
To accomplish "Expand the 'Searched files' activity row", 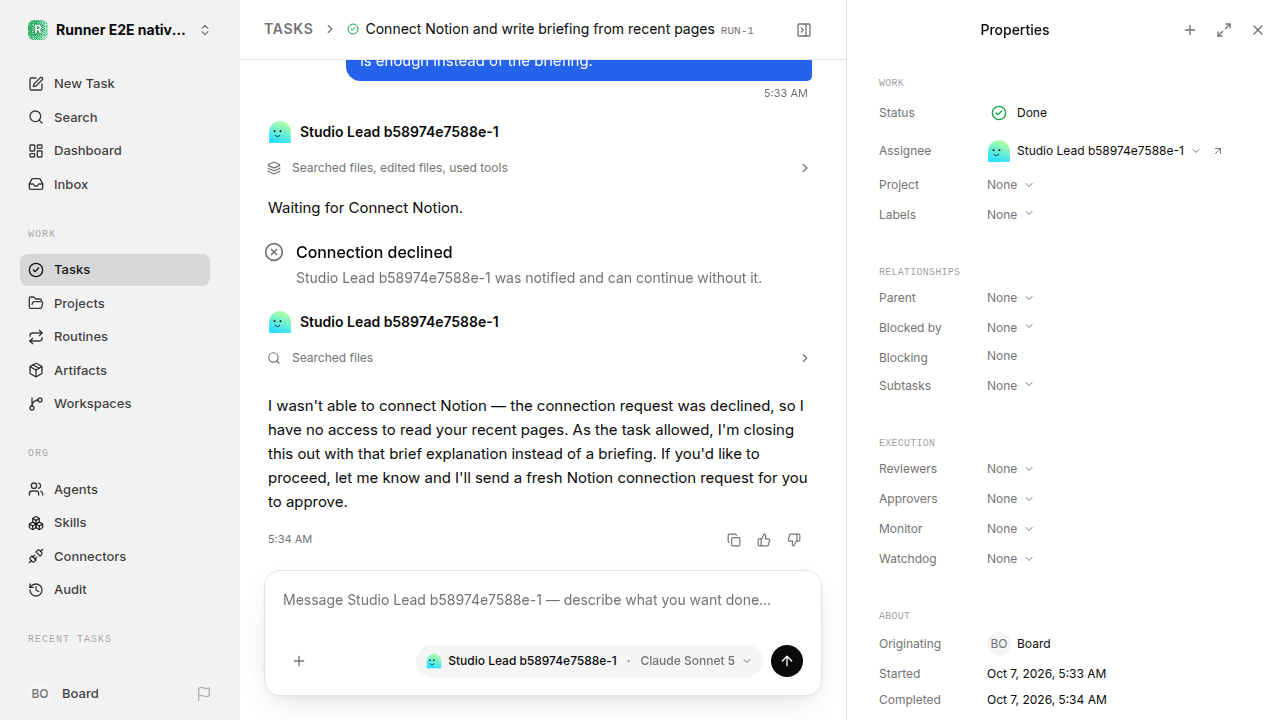I will (x=538, y=358).
